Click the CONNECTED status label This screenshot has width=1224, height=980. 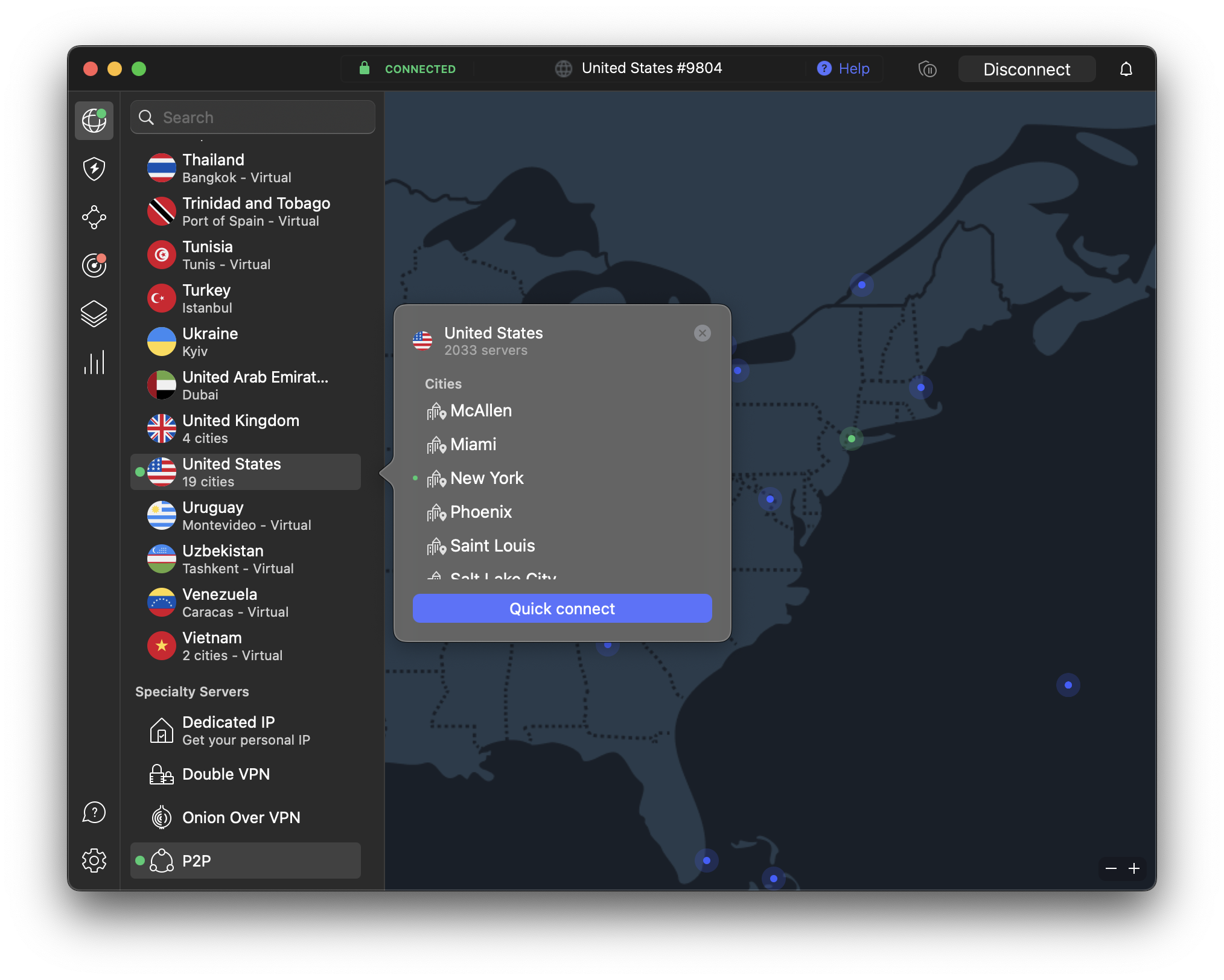(420, 69)
